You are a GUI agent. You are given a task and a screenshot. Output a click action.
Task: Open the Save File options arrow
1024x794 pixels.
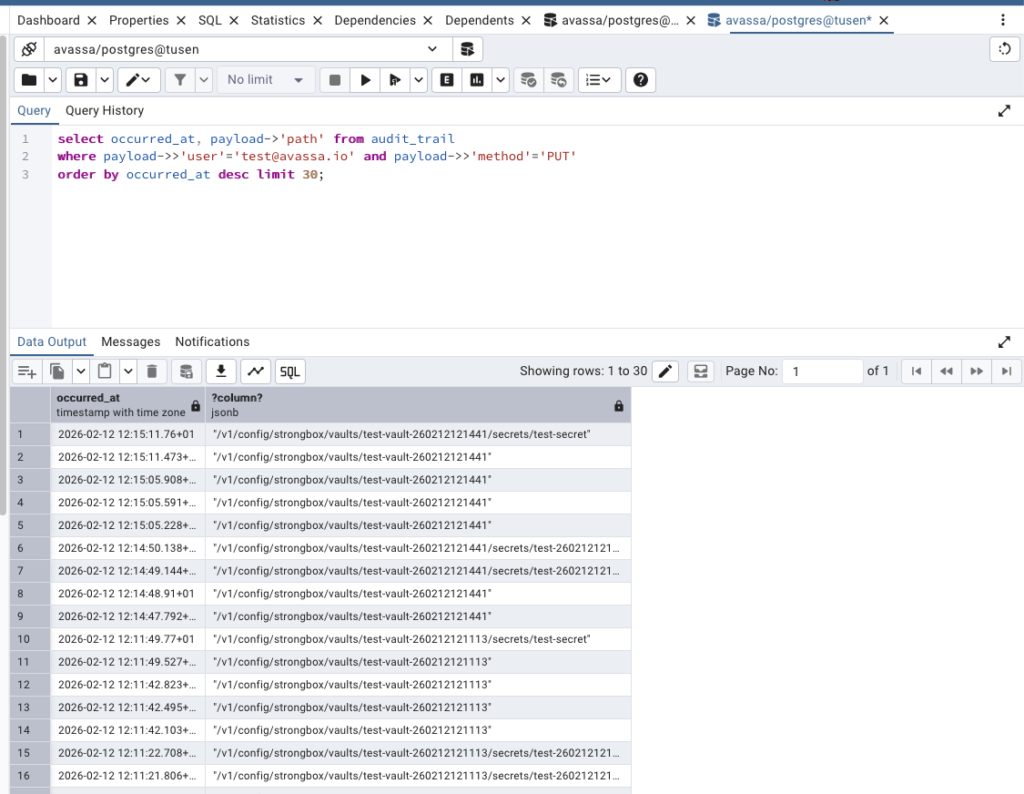[x=104, y=80]
